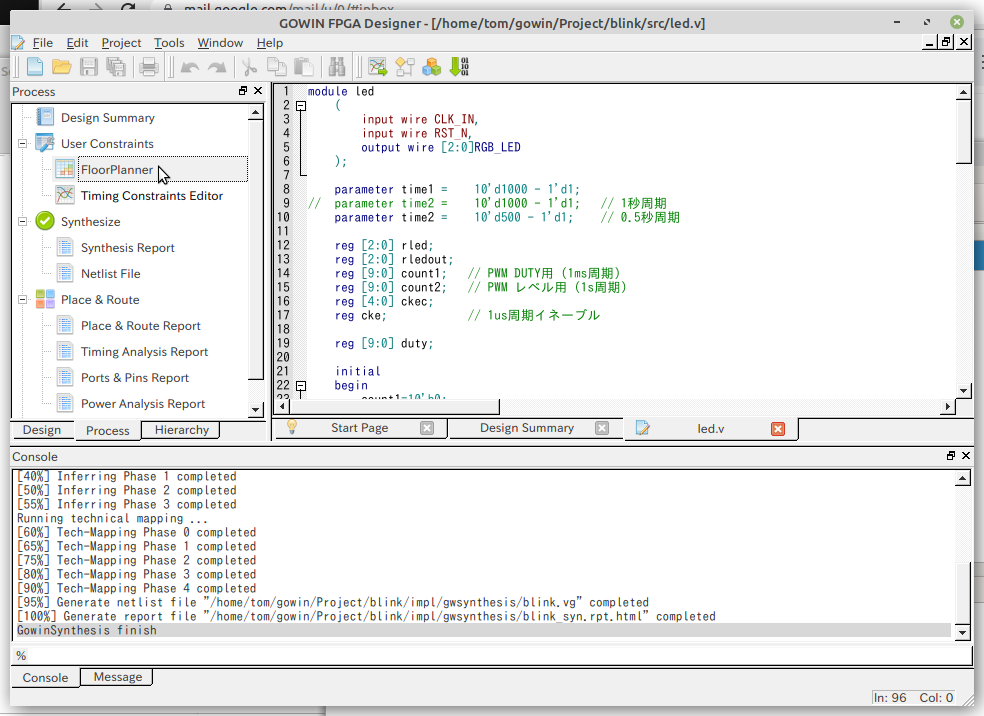Image resolution: width=984 pixels, height=716 pixels.
Task: Click the Power Analysis Report document icon
Action: pyautogui.click(x=65, y=403)
